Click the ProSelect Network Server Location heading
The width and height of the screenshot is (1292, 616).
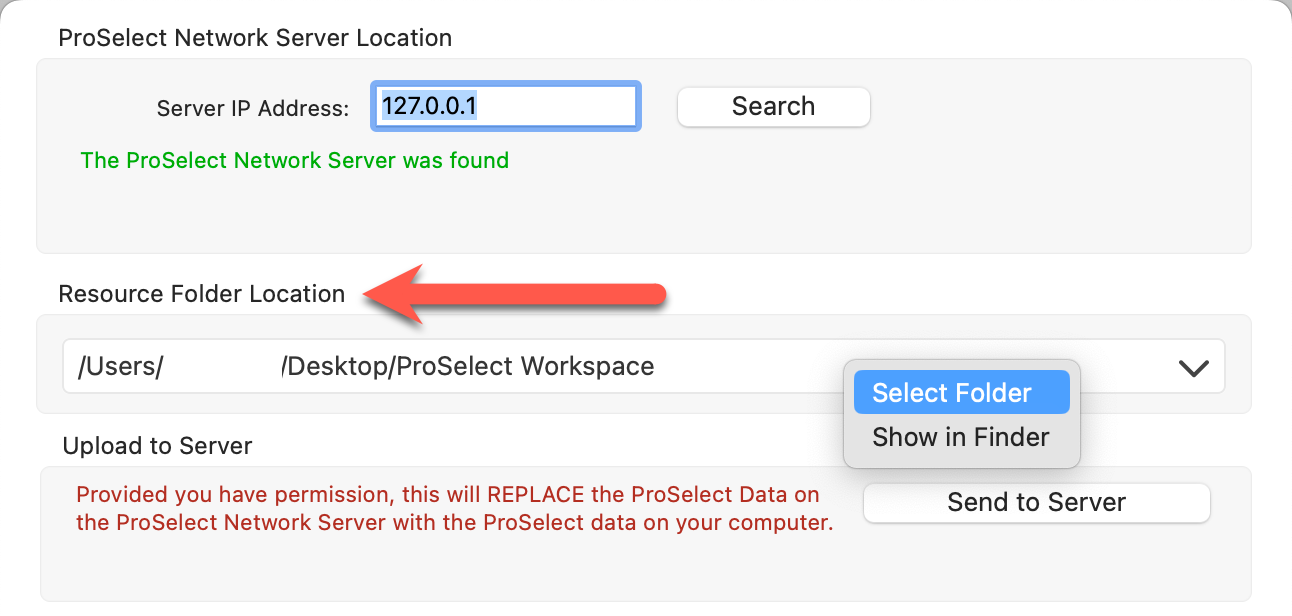[x=255, y=38]
